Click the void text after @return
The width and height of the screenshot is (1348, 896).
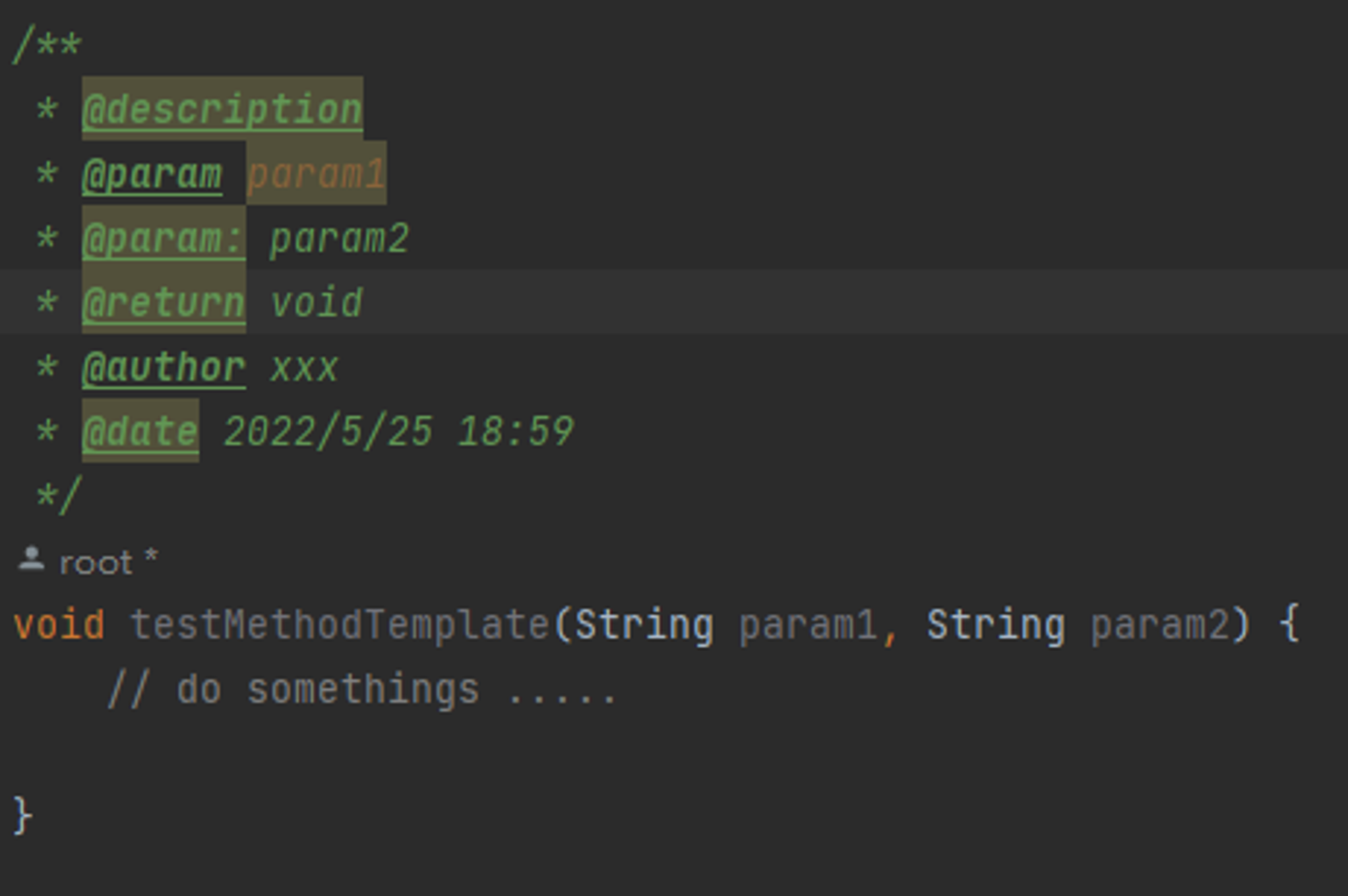click(x=316, y=302)
